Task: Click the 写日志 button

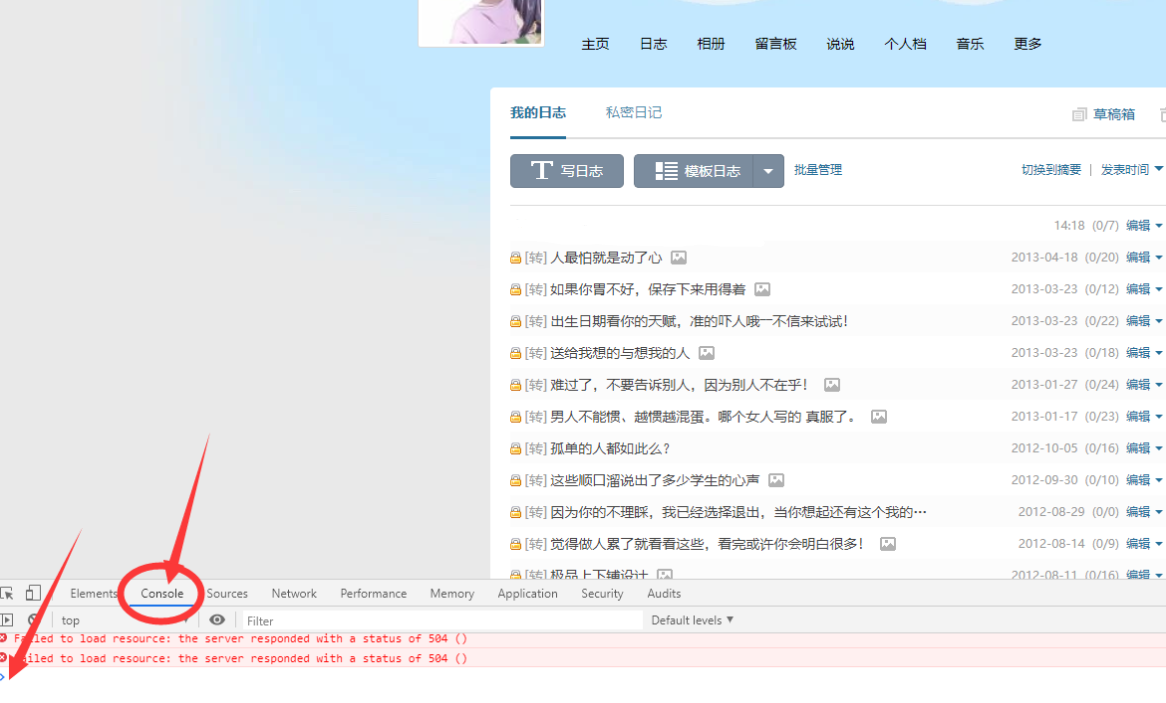Action: point(566,170)
